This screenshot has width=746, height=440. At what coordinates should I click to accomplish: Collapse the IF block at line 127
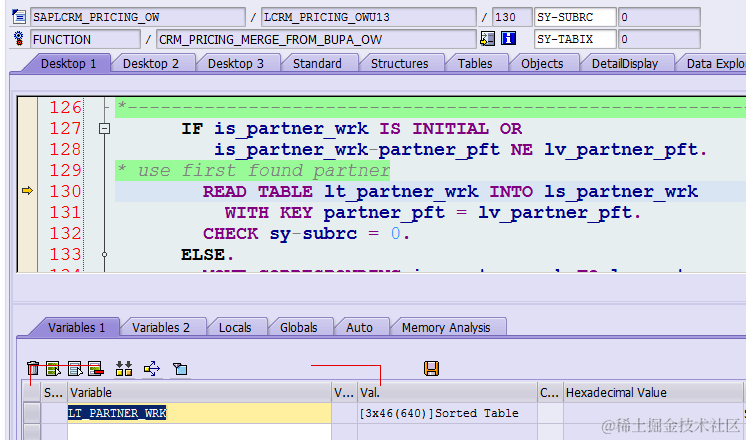(x=104, y=128)
